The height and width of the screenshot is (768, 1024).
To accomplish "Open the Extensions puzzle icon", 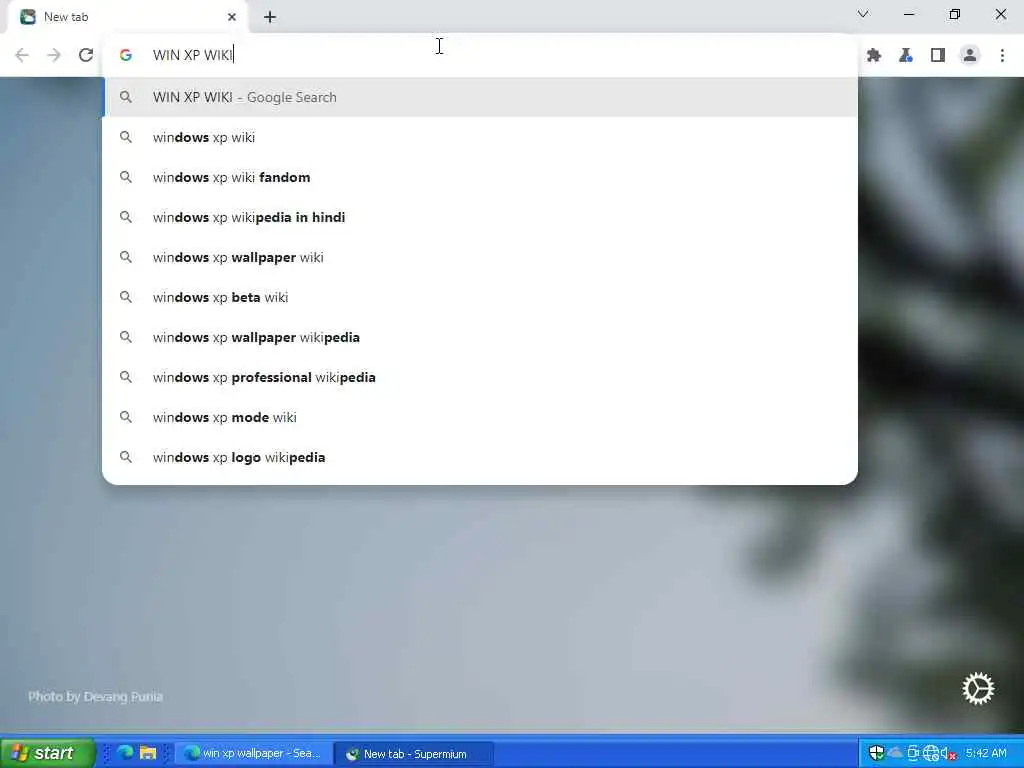I will pos(874,55).
